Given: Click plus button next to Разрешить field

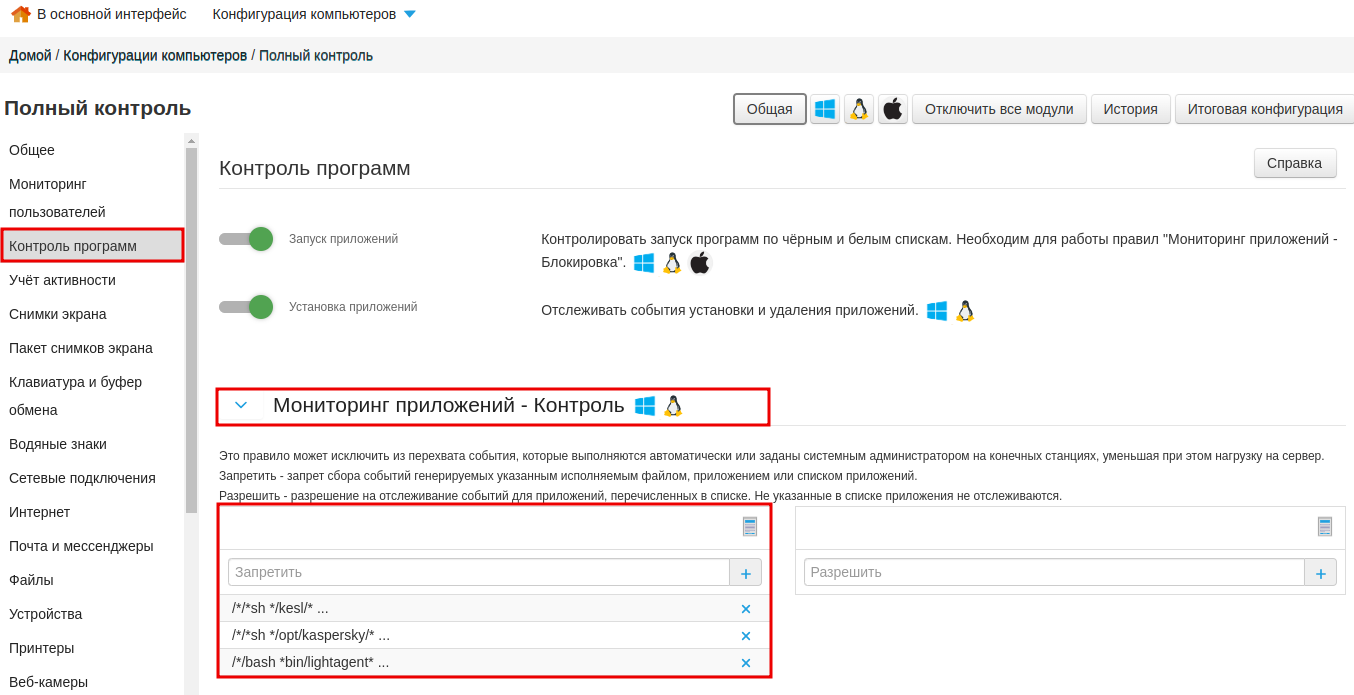Looking at the screenshot, I should pyautogui.click(x=1320, y=573).
